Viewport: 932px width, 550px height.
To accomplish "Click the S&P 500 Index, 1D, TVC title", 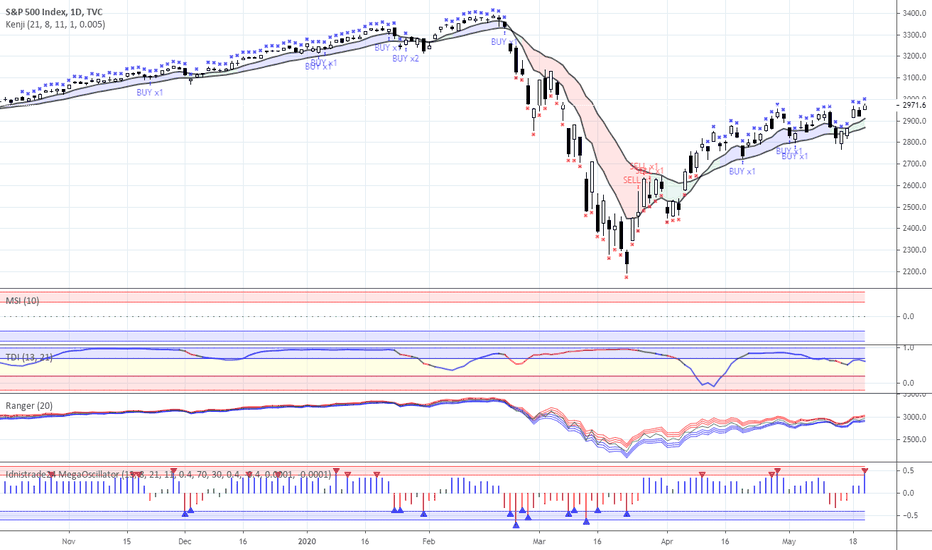I will click(x=54, y=12).
